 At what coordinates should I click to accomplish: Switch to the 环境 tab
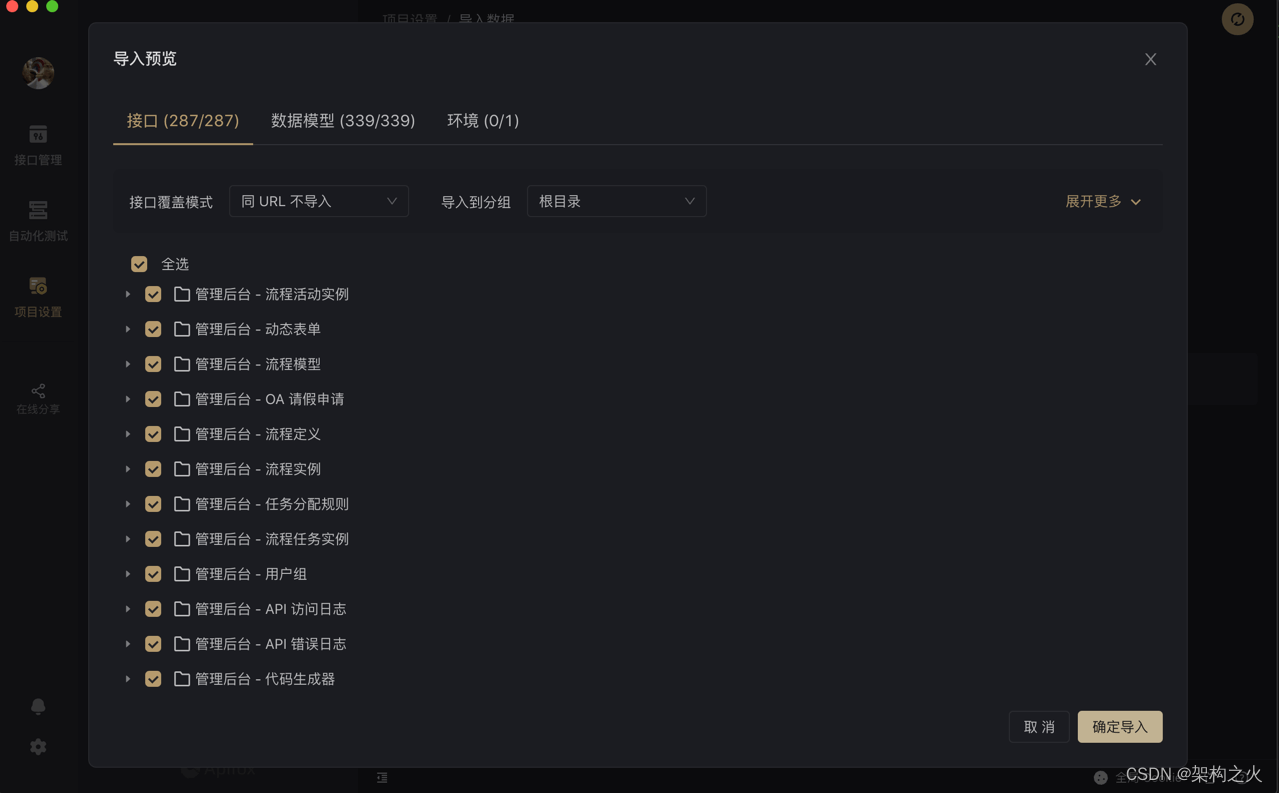point(483,120)
